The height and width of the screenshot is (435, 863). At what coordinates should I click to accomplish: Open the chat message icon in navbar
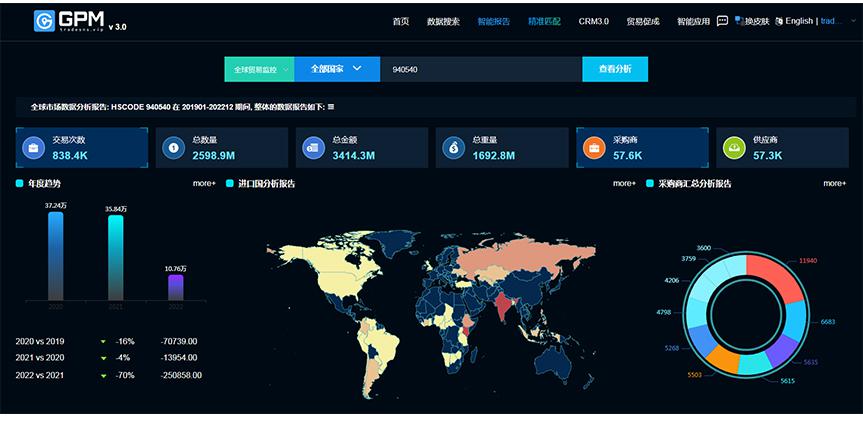point(722,21)
